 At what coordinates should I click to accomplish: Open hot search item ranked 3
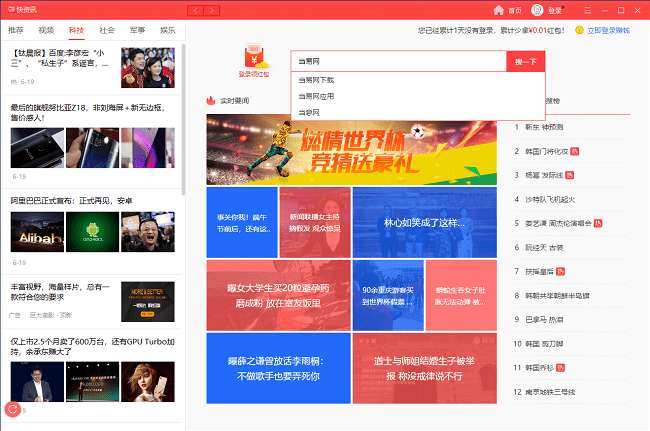tap(544, 175)
